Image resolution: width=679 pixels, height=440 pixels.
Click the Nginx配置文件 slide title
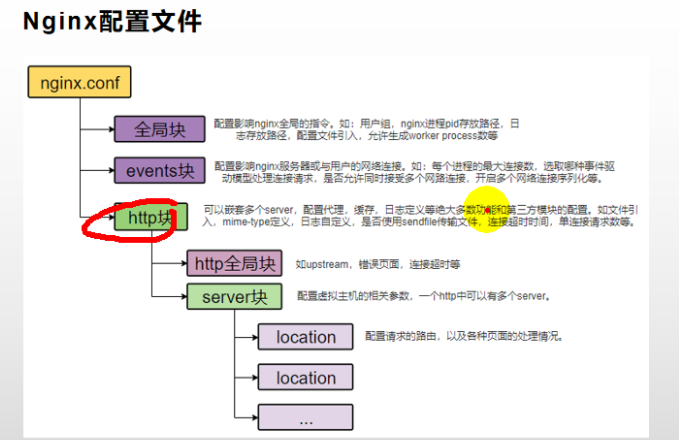tap(112, 22)
